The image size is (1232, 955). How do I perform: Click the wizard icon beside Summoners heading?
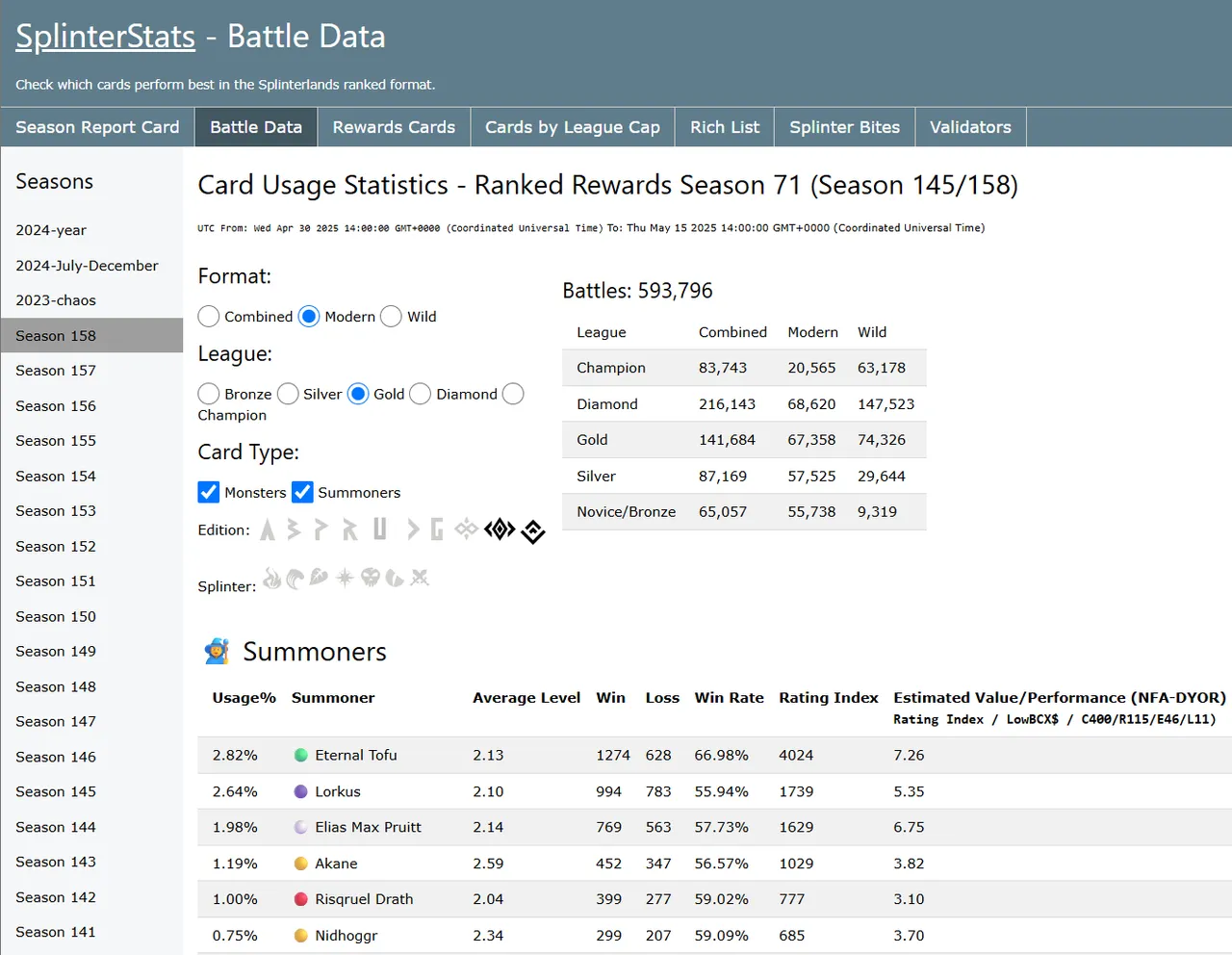point(218,652)
